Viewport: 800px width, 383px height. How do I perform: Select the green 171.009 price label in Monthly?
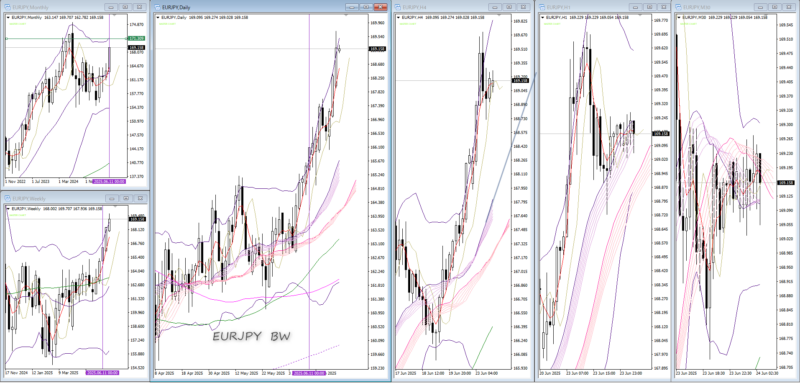coord(137,39)
